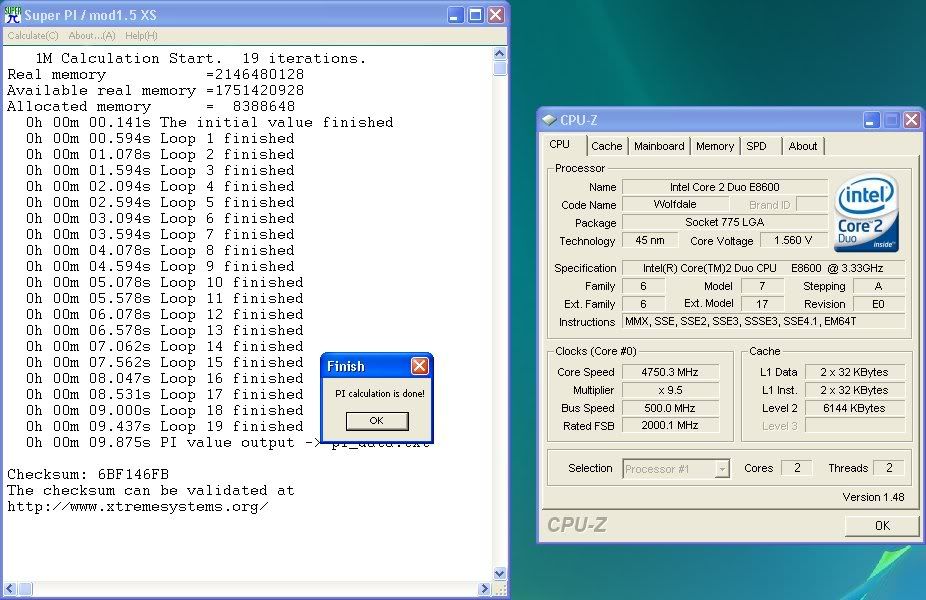Minimize the Super PI window
Image resolution: width=926 pixels, height=600 pixels.
[x=455, y=15]
